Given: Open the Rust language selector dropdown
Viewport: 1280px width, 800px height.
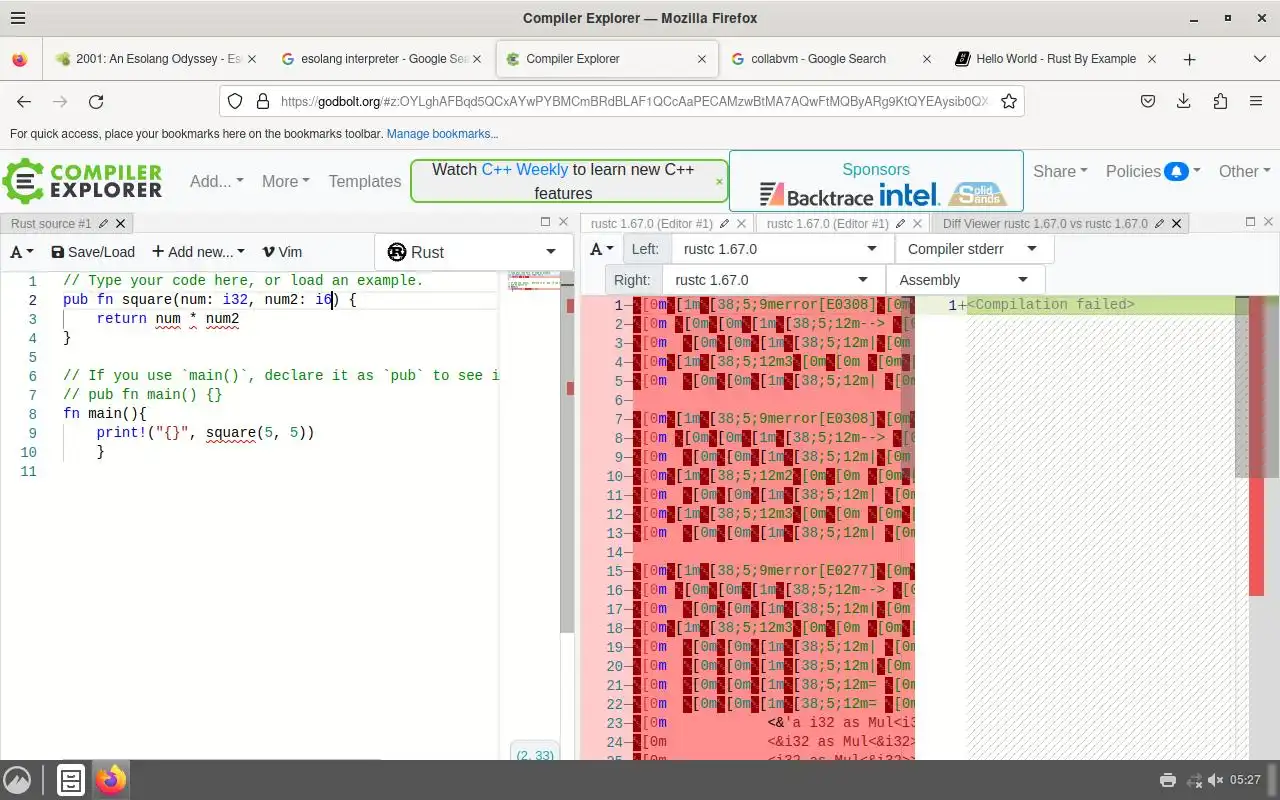Looking at the screenshot, I should pos(473,252).
